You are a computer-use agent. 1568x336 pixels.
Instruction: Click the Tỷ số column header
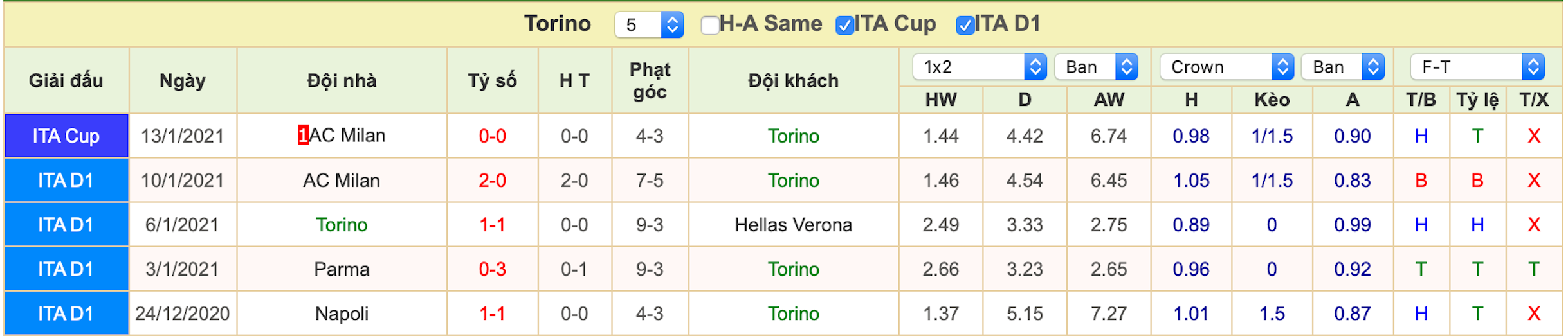492,80
